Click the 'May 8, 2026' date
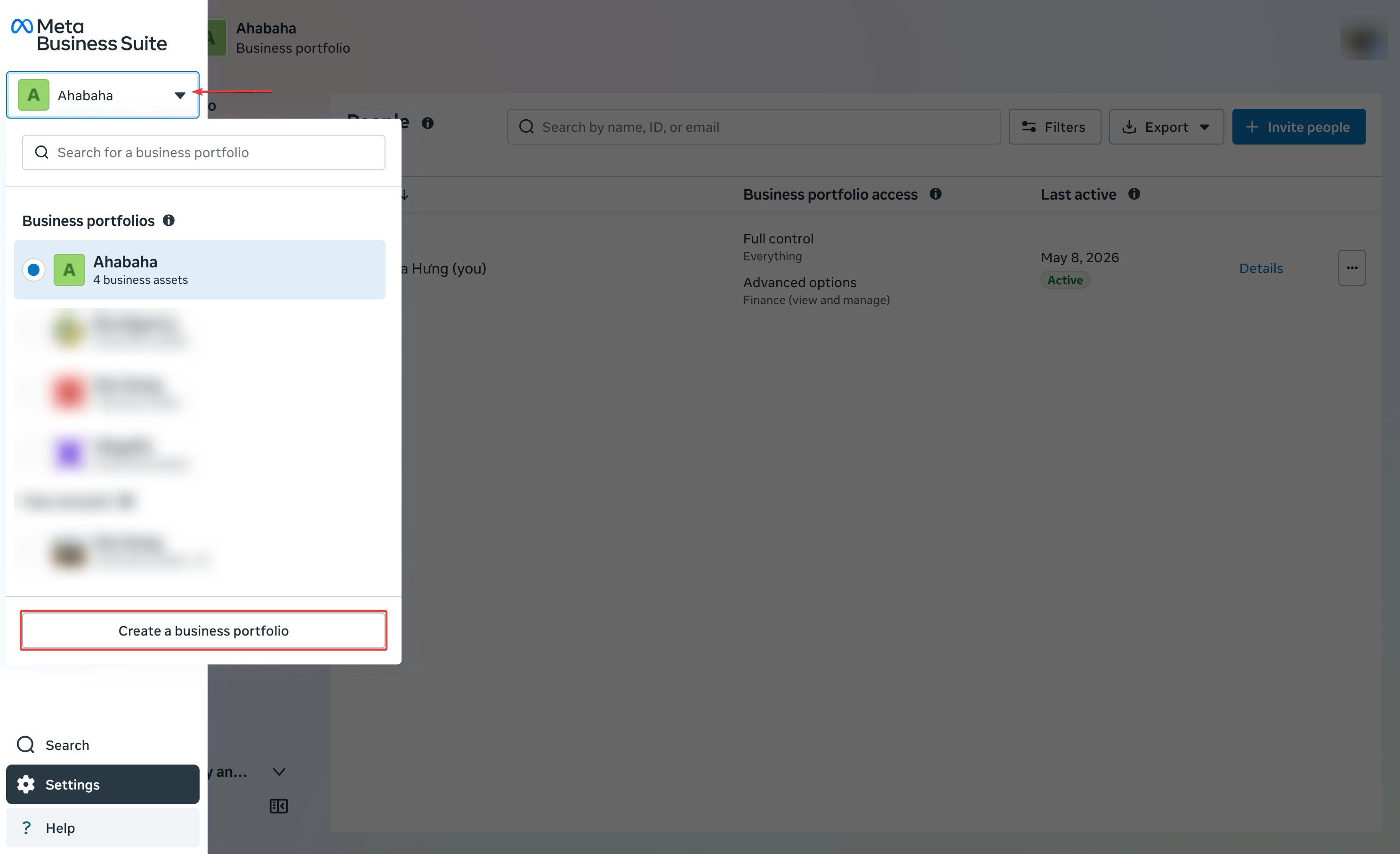This screenshot has width=1400, height=854. click(x=1079, y=258)
